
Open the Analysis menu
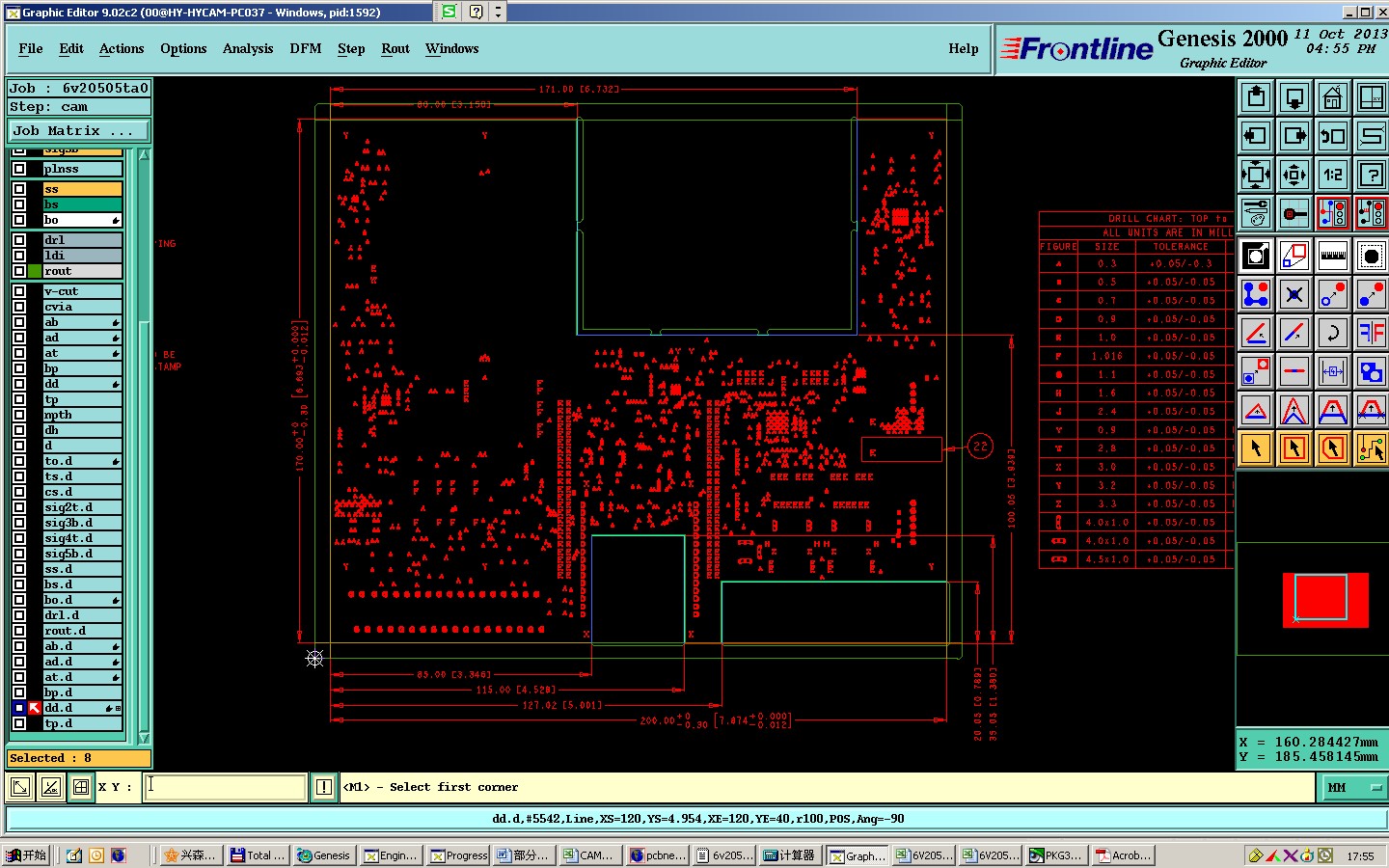click(248, 48)
